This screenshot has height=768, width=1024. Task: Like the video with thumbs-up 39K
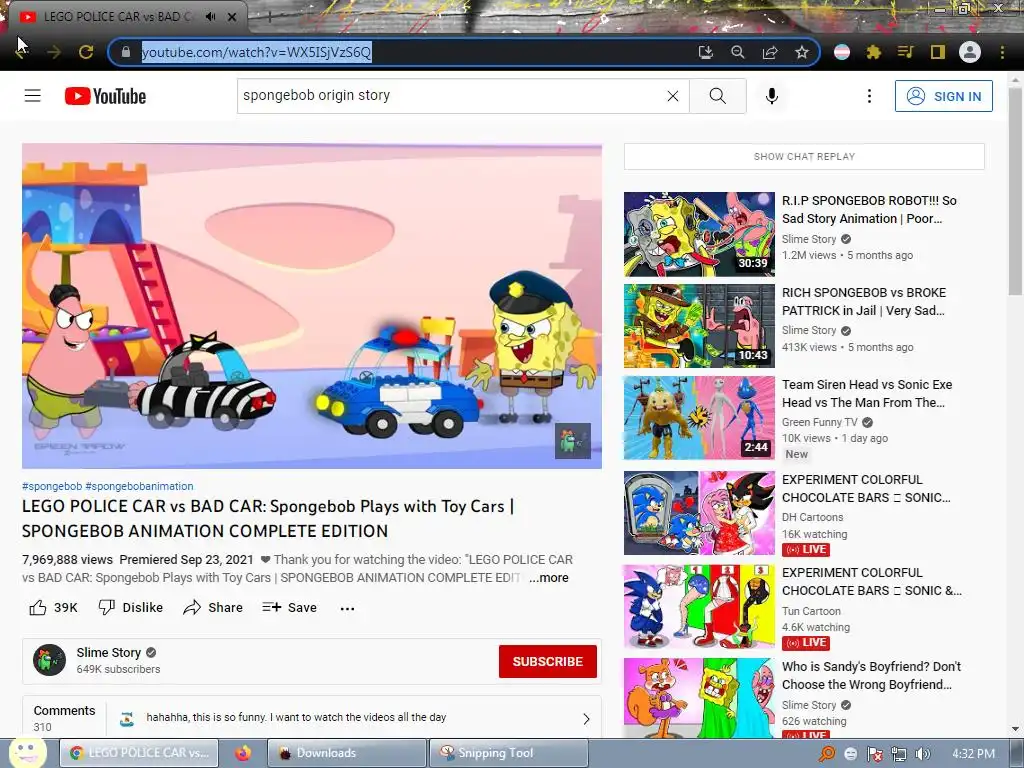[x=54, y=608]
